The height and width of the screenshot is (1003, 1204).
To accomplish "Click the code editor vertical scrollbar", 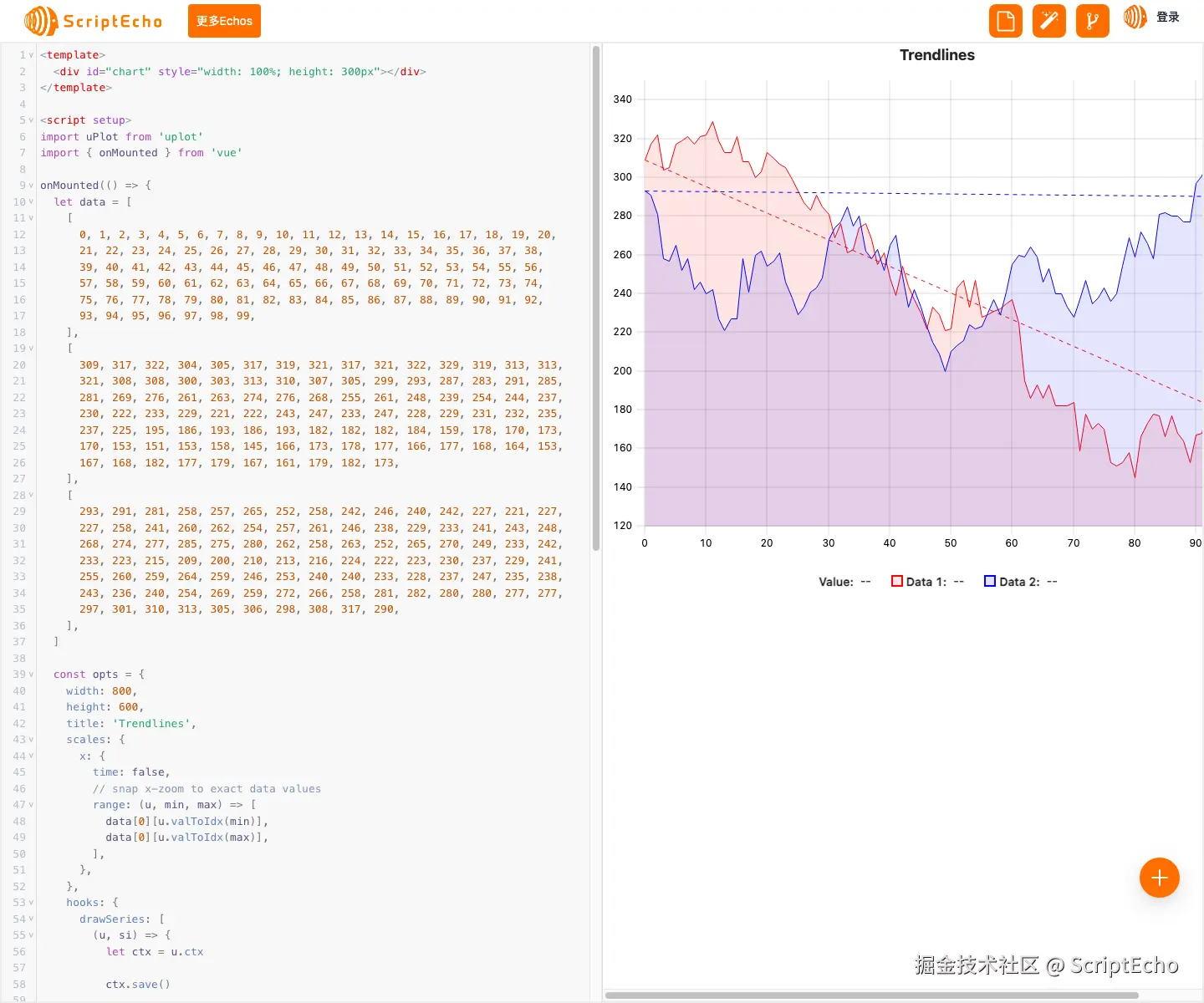I will 596,298.
